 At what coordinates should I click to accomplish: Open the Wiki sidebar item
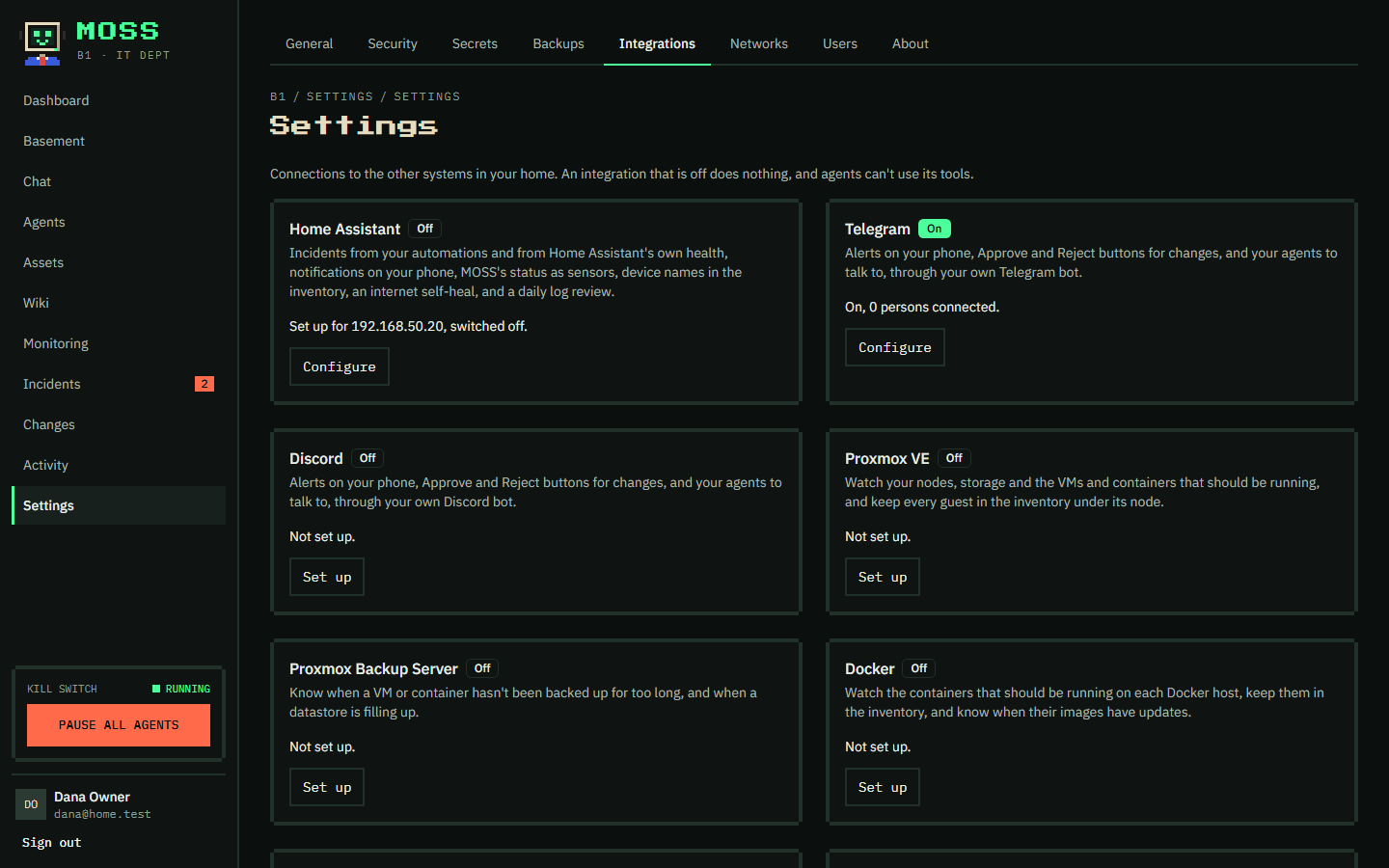coord(119,303)
